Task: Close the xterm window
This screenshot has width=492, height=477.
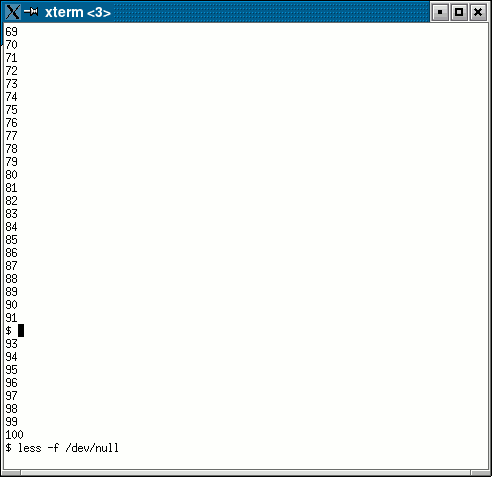Action: (478, 12)
